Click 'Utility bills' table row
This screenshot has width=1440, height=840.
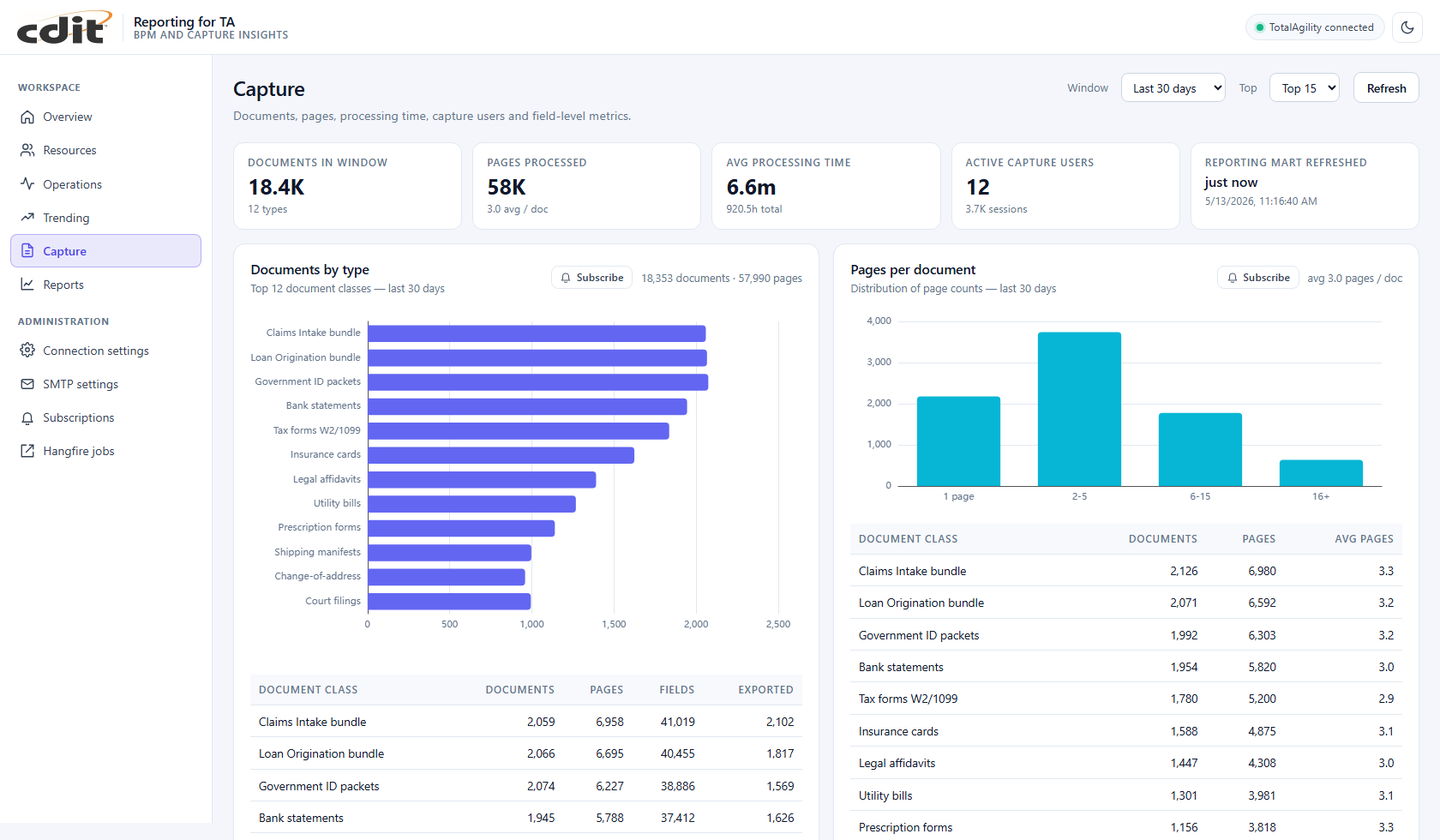click(1126, 795)
